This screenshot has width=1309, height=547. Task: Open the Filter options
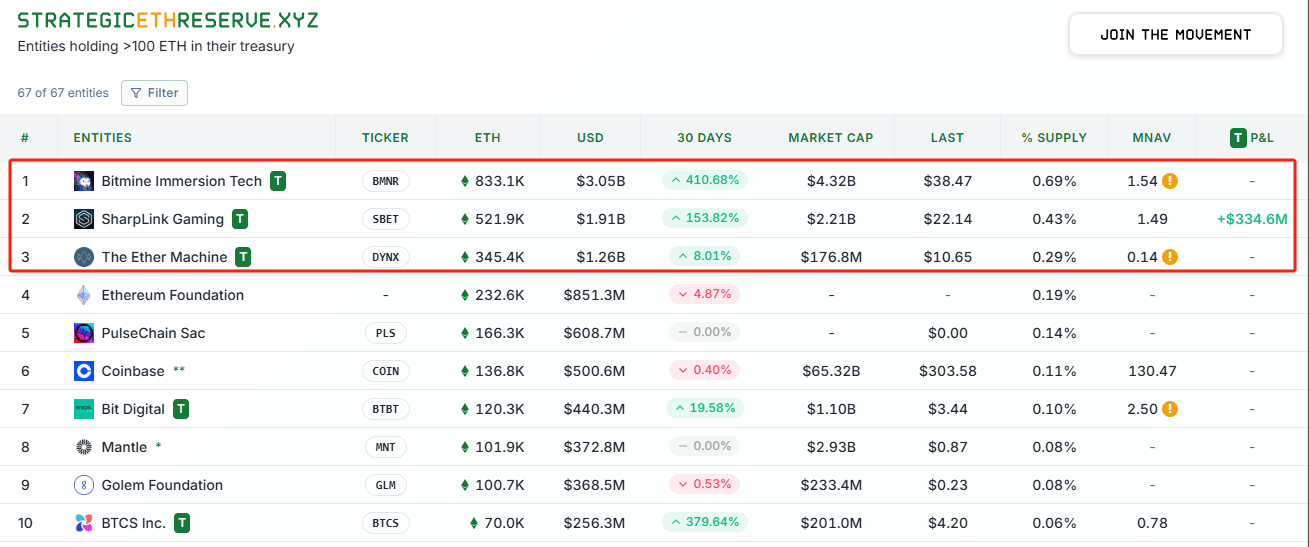[154, 93]
